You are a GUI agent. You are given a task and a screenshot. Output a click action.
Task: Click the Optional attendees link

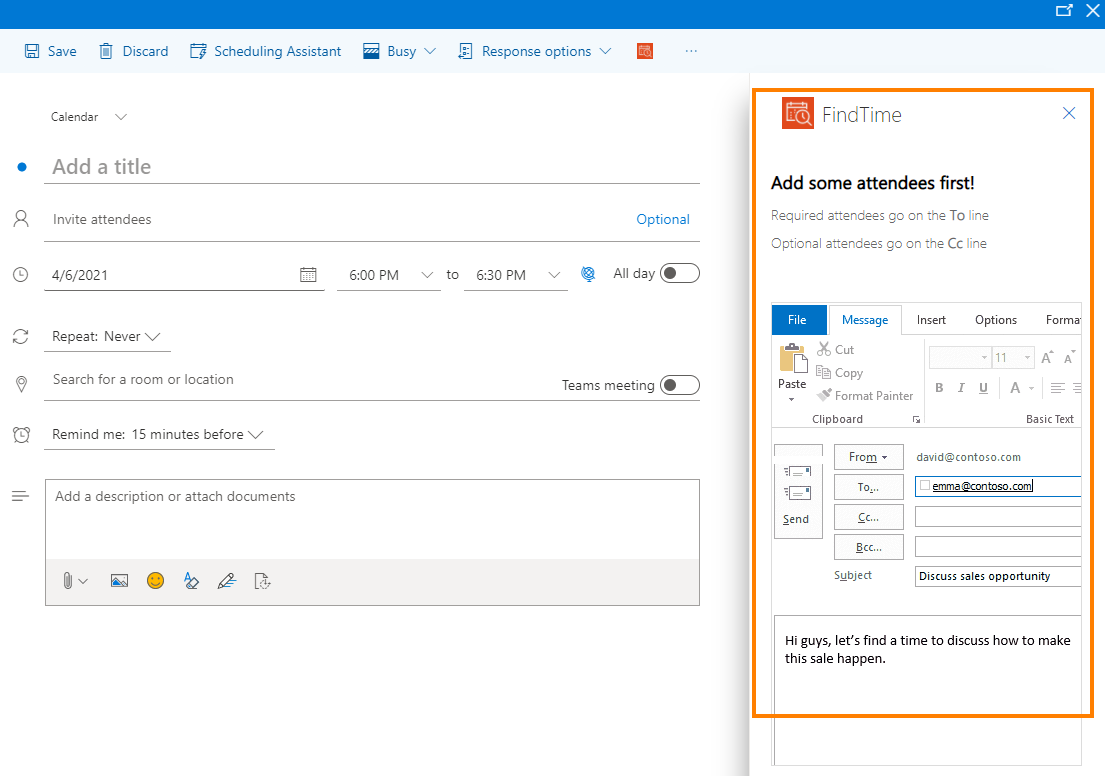coord(662,219)
